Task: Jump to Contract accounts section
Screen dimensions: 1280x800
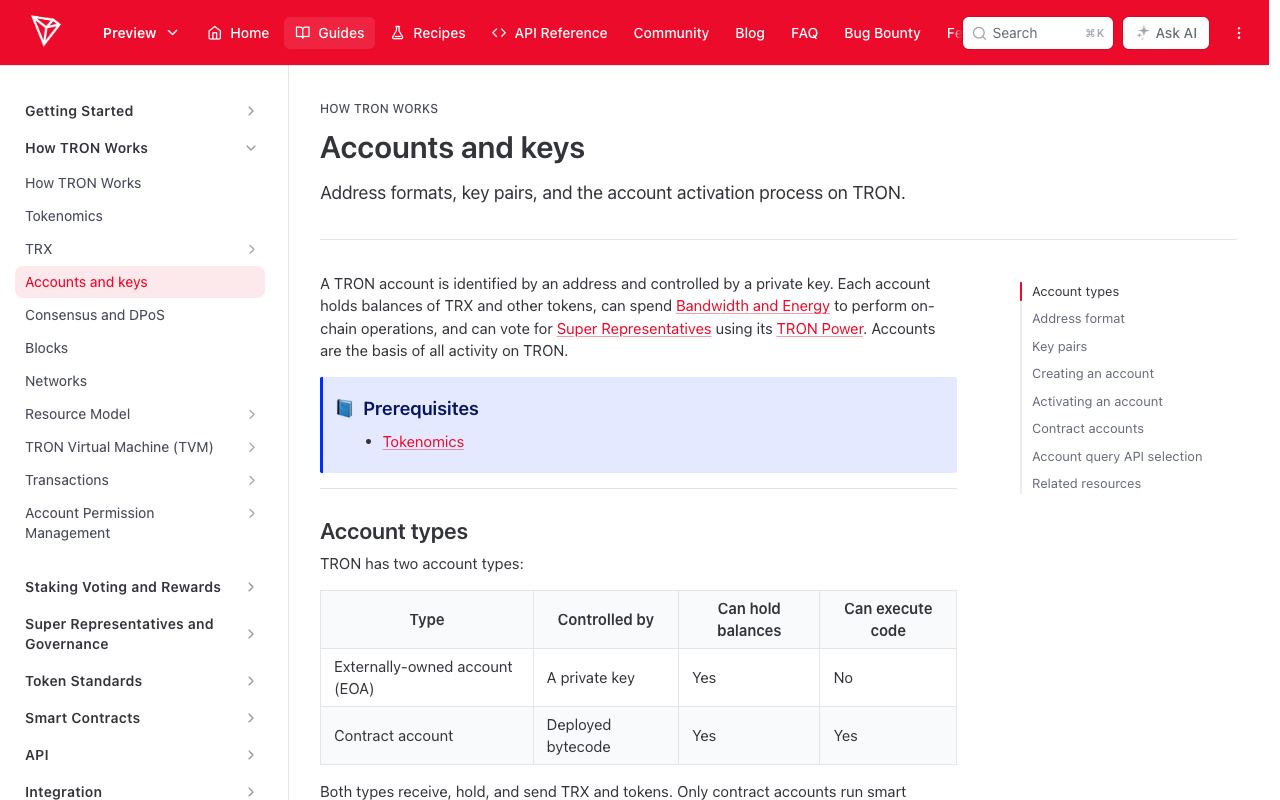Action: coord(1088,429)
